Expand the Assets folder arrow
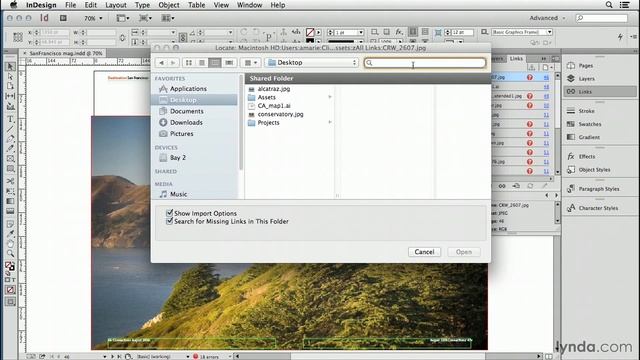Screen dimensions: 640x360 coord(330,97)
